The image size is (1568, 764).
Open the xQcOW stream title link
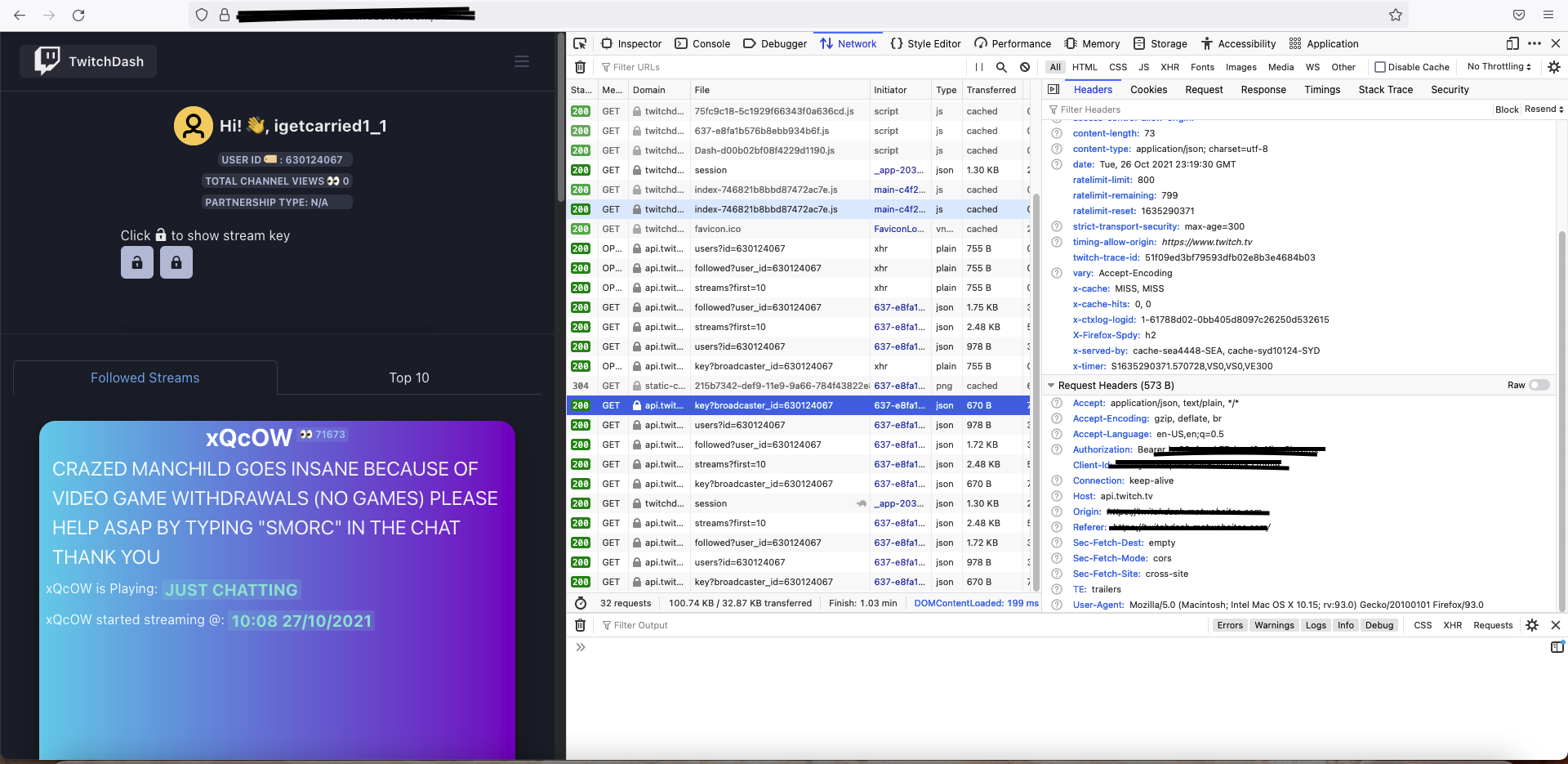(x=249, y=438)
